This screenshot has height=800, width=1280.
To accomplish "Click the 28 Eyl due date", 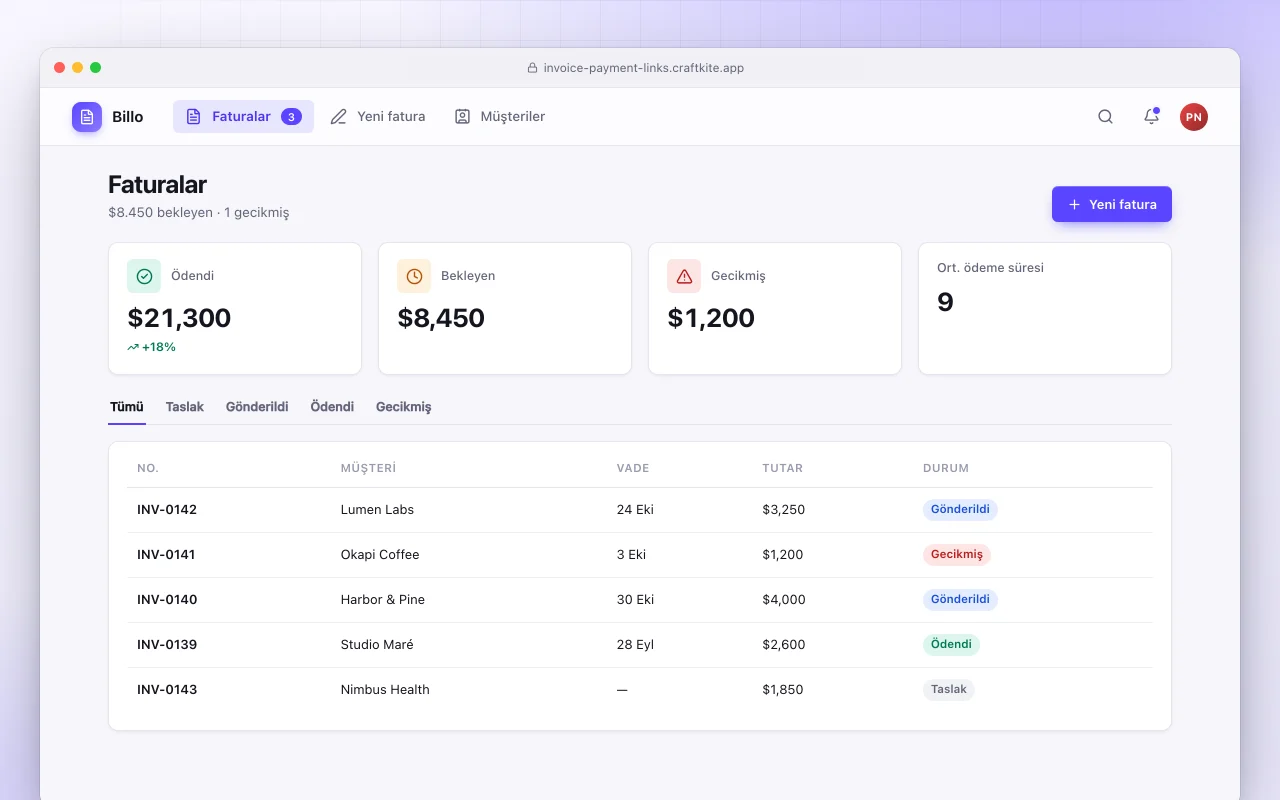I will (x=635, y=645).
